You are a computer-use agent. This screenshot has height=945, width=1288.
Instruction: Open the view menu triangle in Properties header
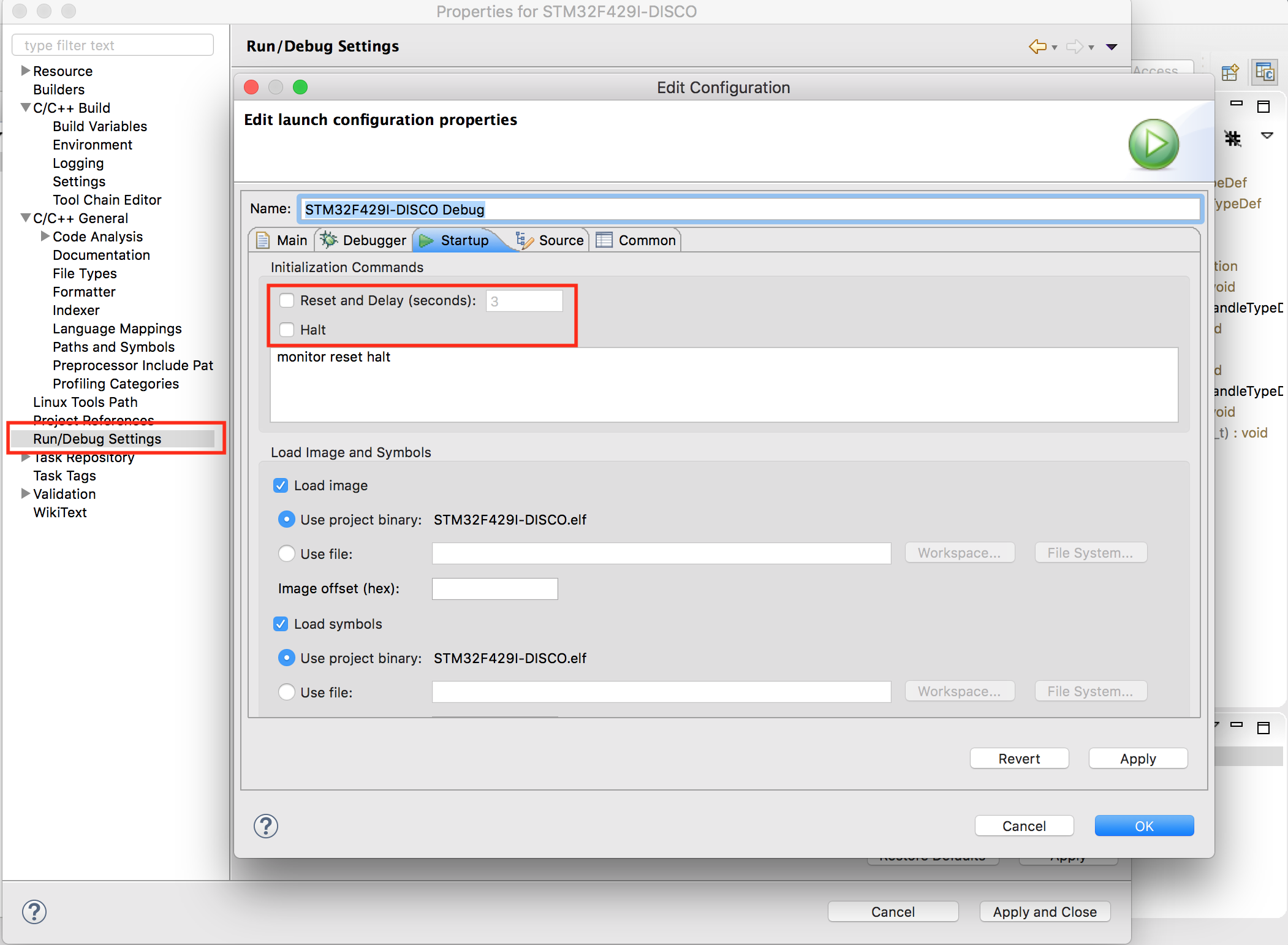[1112, 47]
